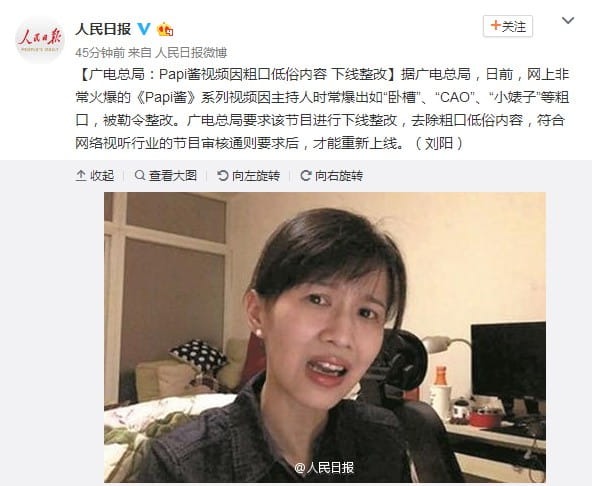Click the clockwise rotate arrow icon

[306, 175]
